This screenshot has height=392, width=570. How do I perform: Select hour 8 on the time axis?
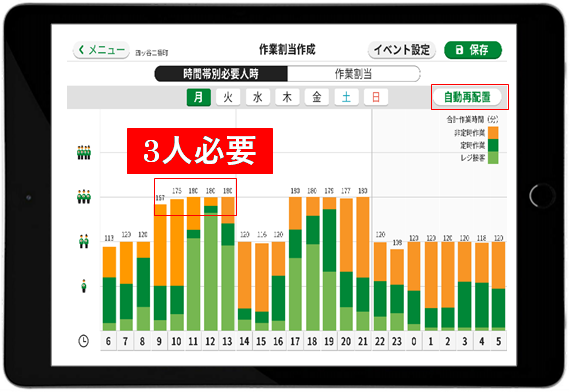142,341
